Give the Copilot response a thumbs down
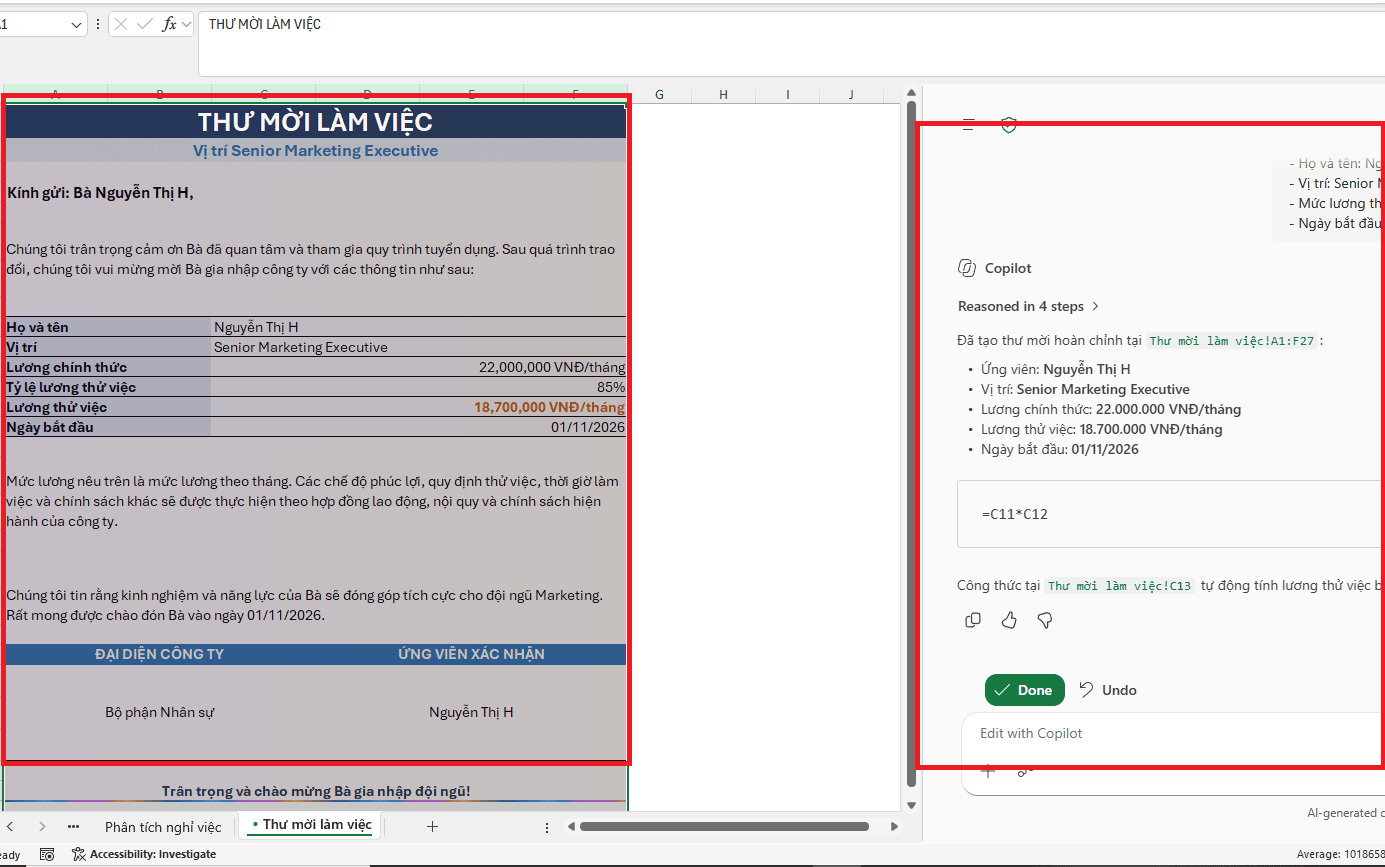1385x867 pixels. pyautogui.click(x=1045, y=621)
